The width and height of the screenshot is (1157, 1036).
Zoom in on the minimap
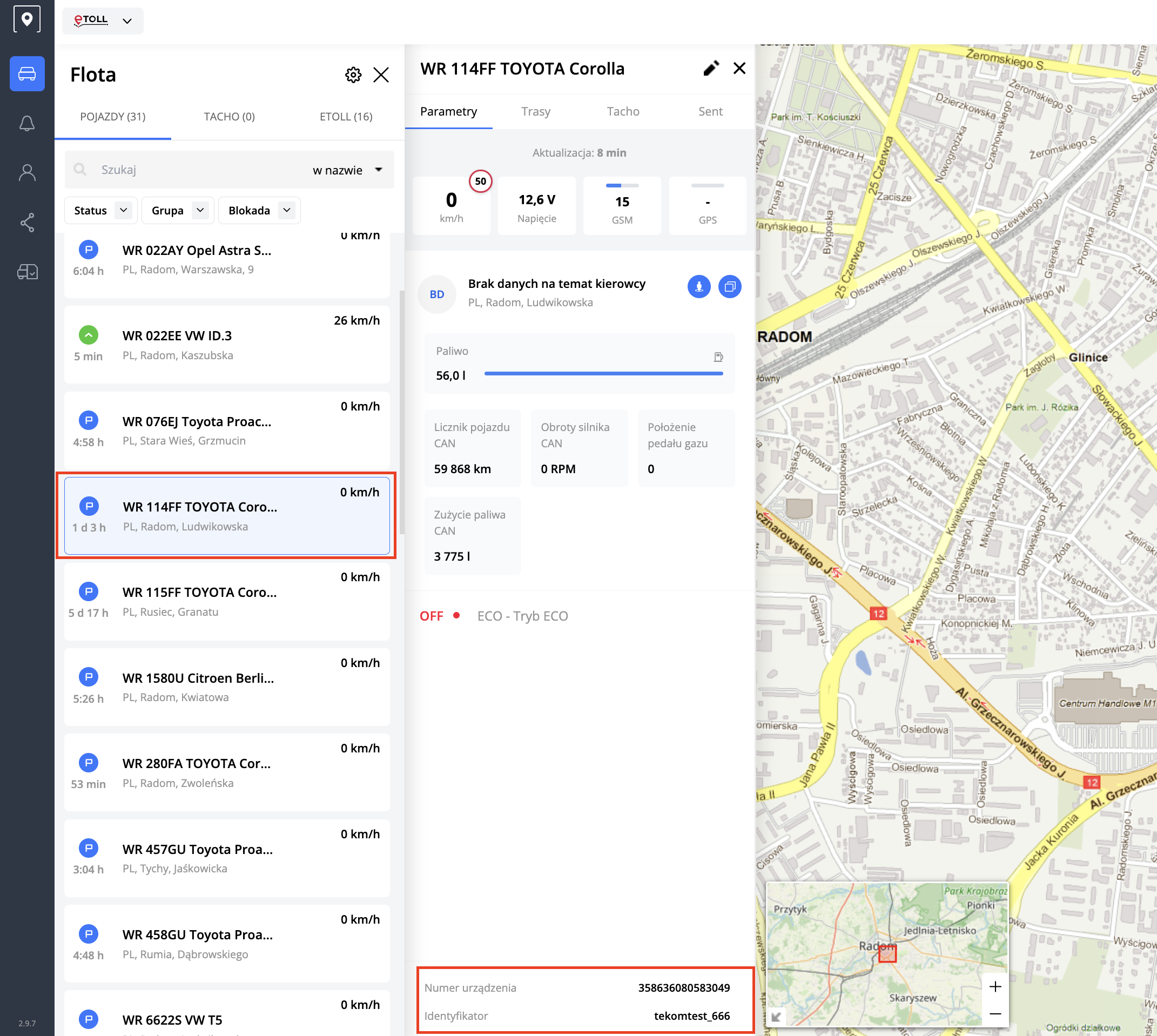pos(995,986)
